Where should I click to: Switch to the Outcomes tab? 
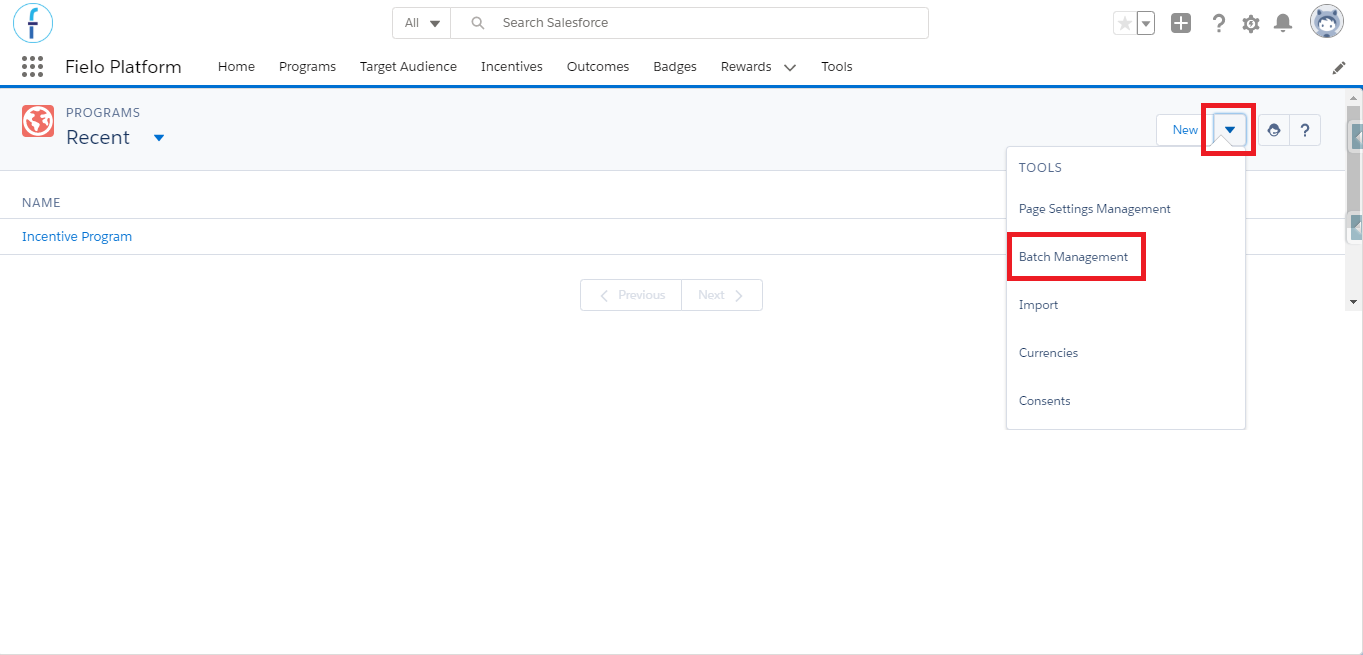(598, 67)
